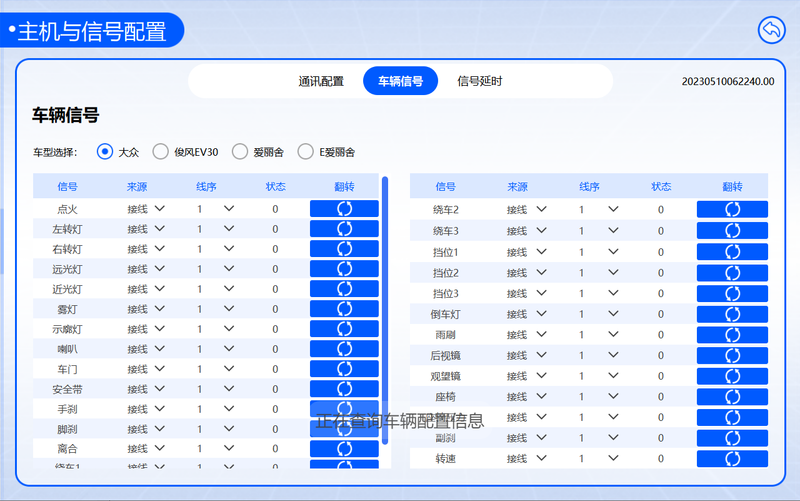800x501 pixels.
Task: Click the 示廓灯 signal name
Action: pos(67,329)
